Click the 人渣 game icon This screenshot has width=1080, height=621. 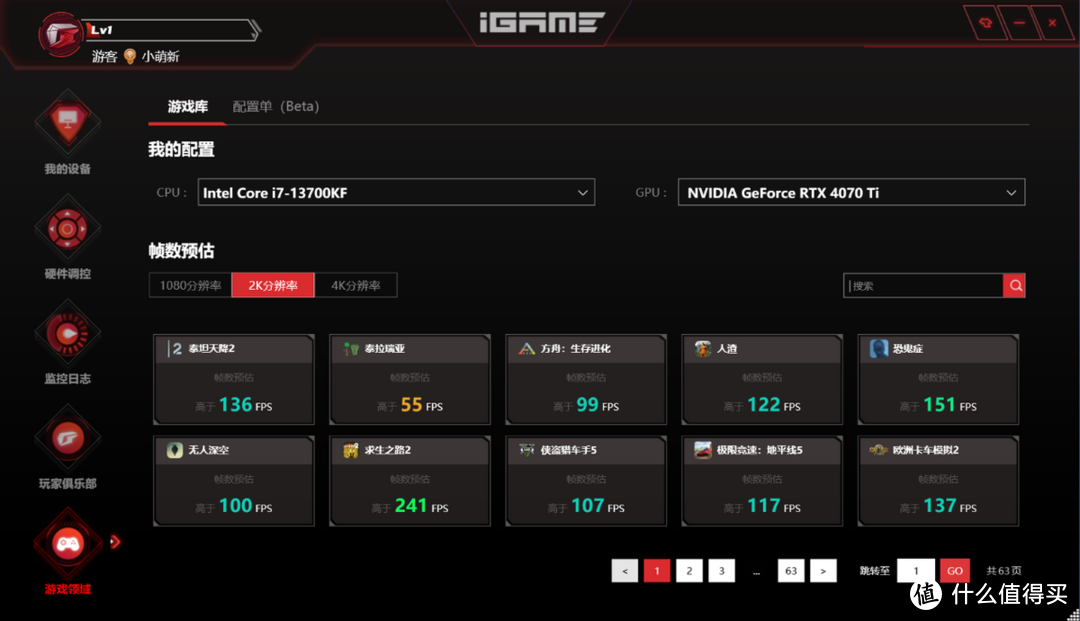point(703,348)
